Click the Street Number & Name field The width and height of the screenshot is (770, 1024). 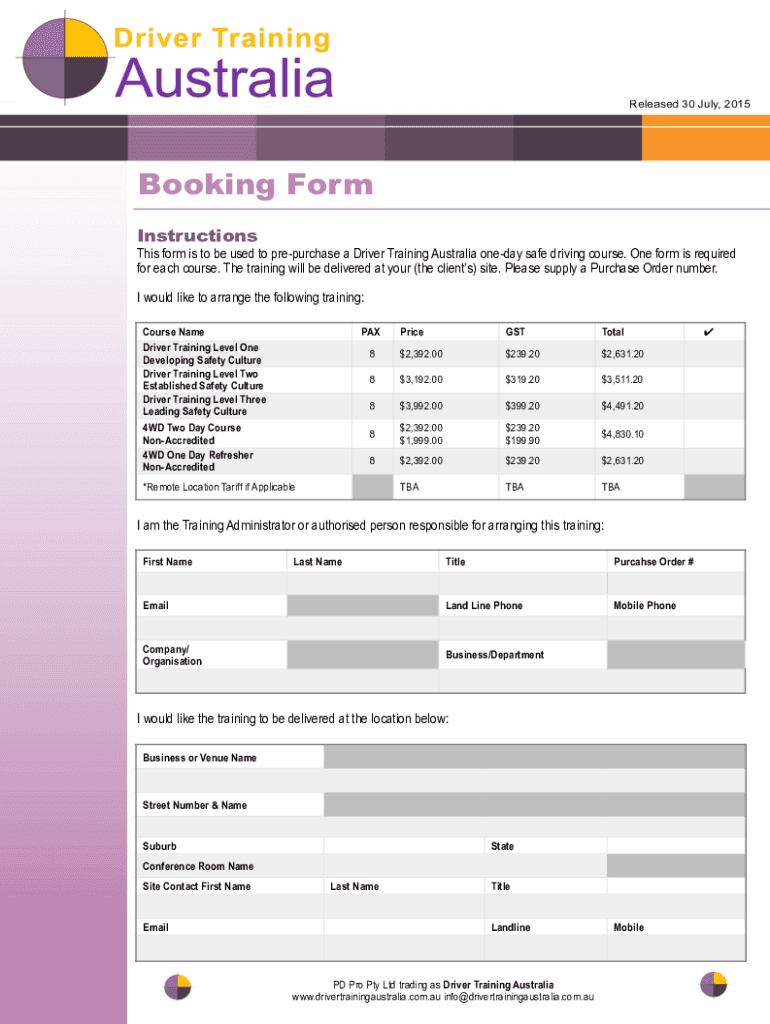(533, 805)
